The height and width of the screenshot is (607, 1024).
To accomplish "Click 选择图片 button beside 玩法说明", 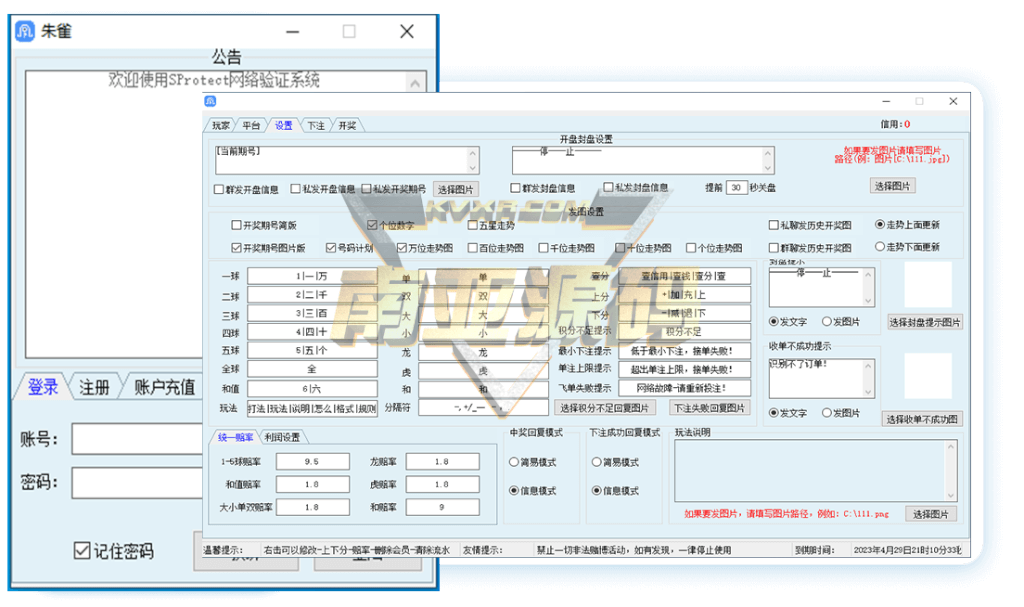I will [x=931, y=514].
